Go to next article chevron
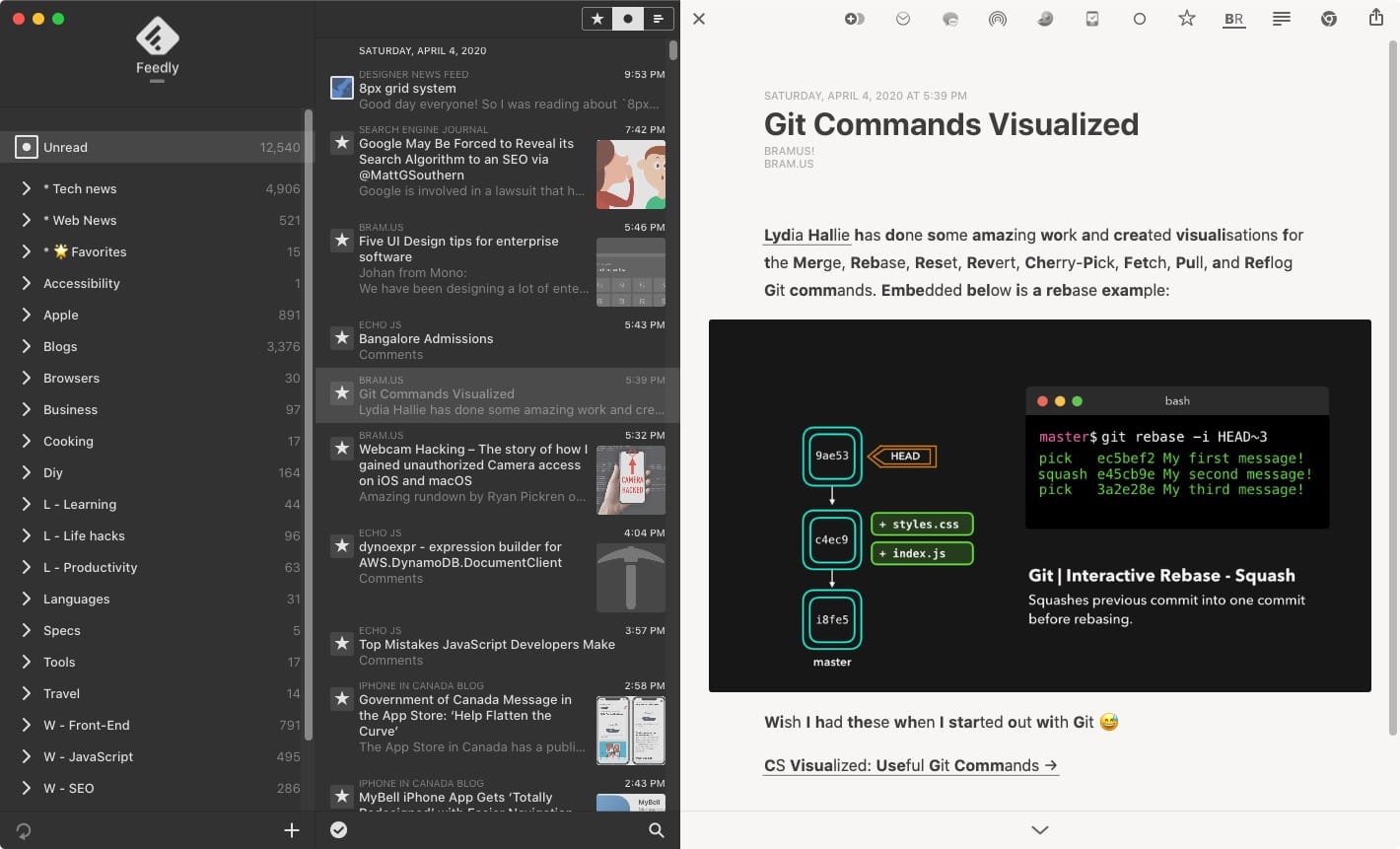 [1040, 830]
